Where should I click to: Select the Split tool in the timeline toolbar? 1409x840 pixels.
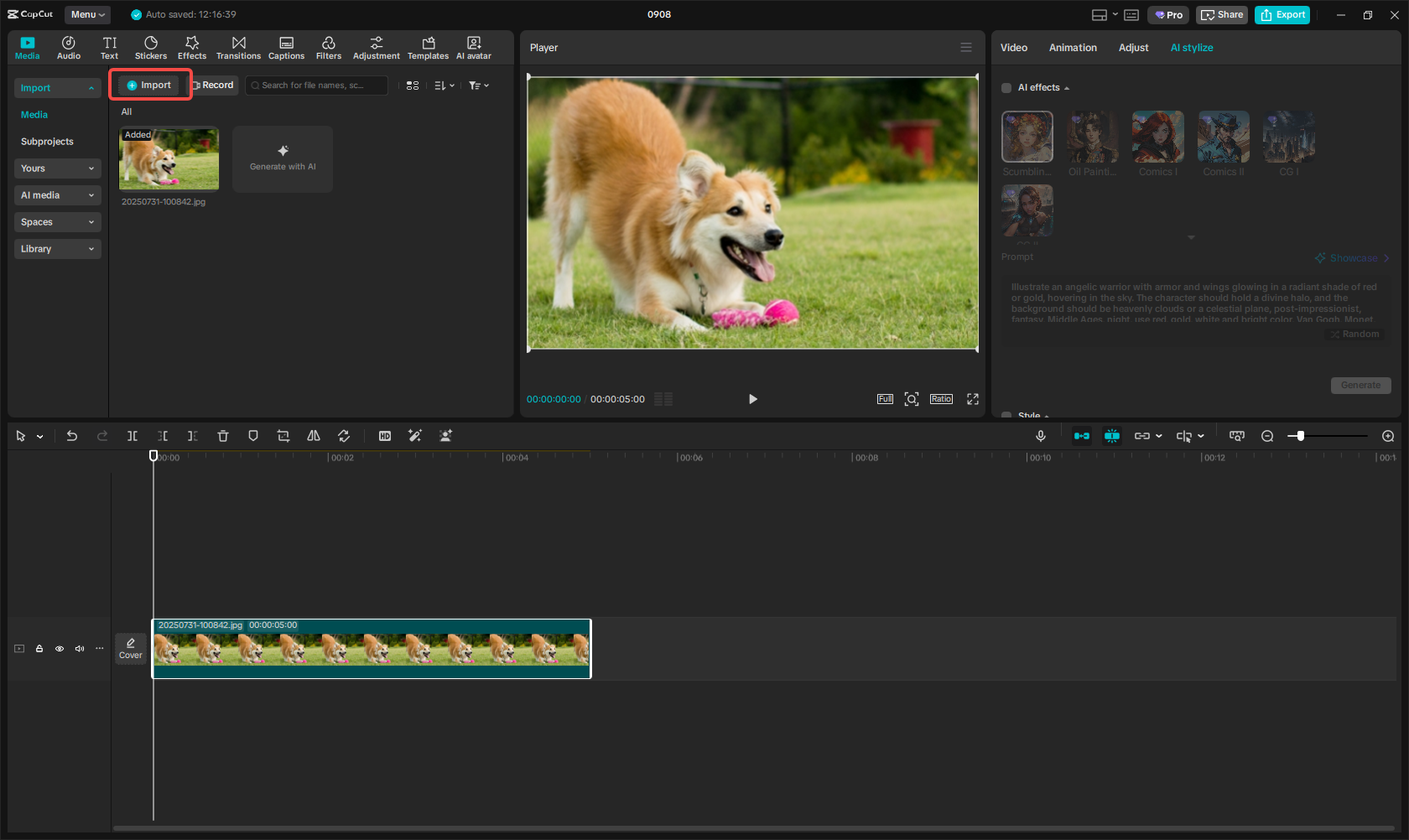click(x=133, y=436)
